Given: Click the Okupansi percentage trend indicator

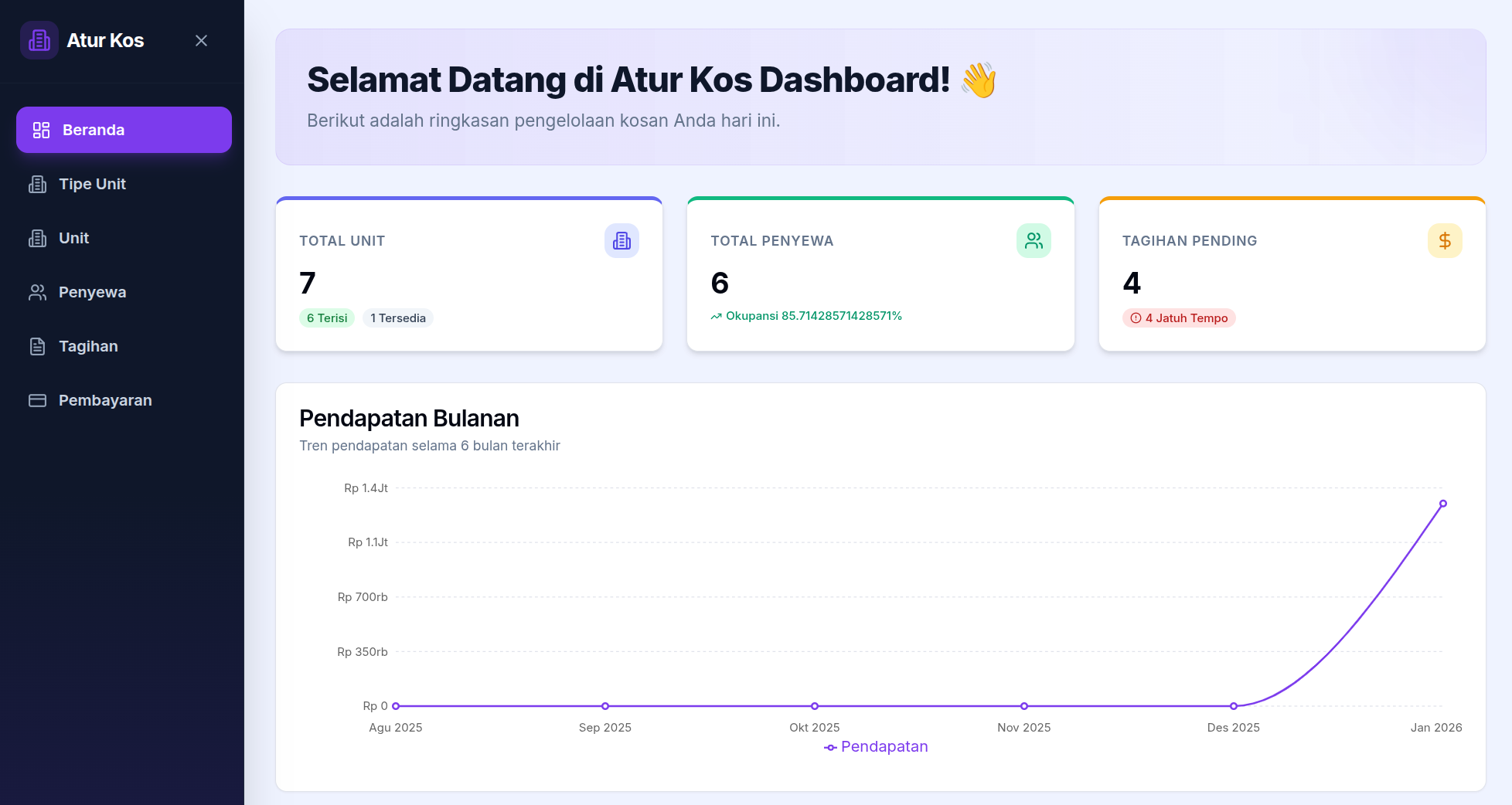Looking at the screenshot, I should click(806, 316).
